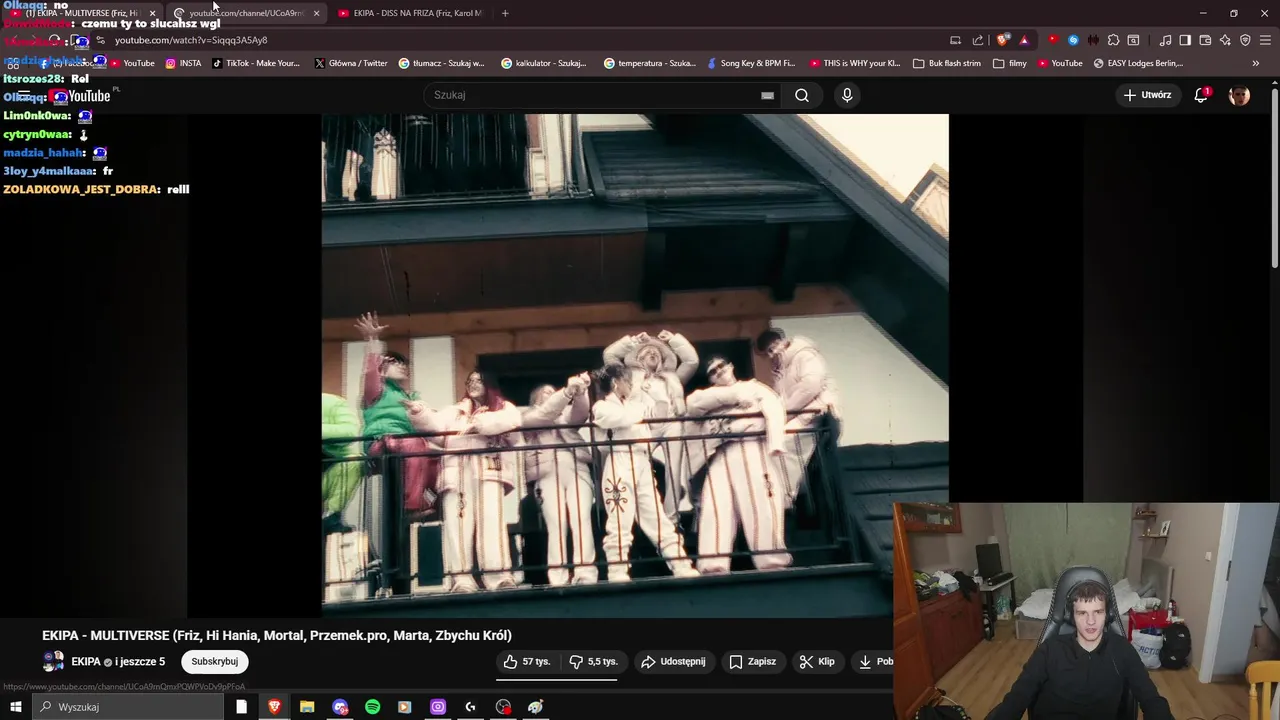Start voice search with the microphone icon
1280x720 pixels.
[x=847, y=95]
